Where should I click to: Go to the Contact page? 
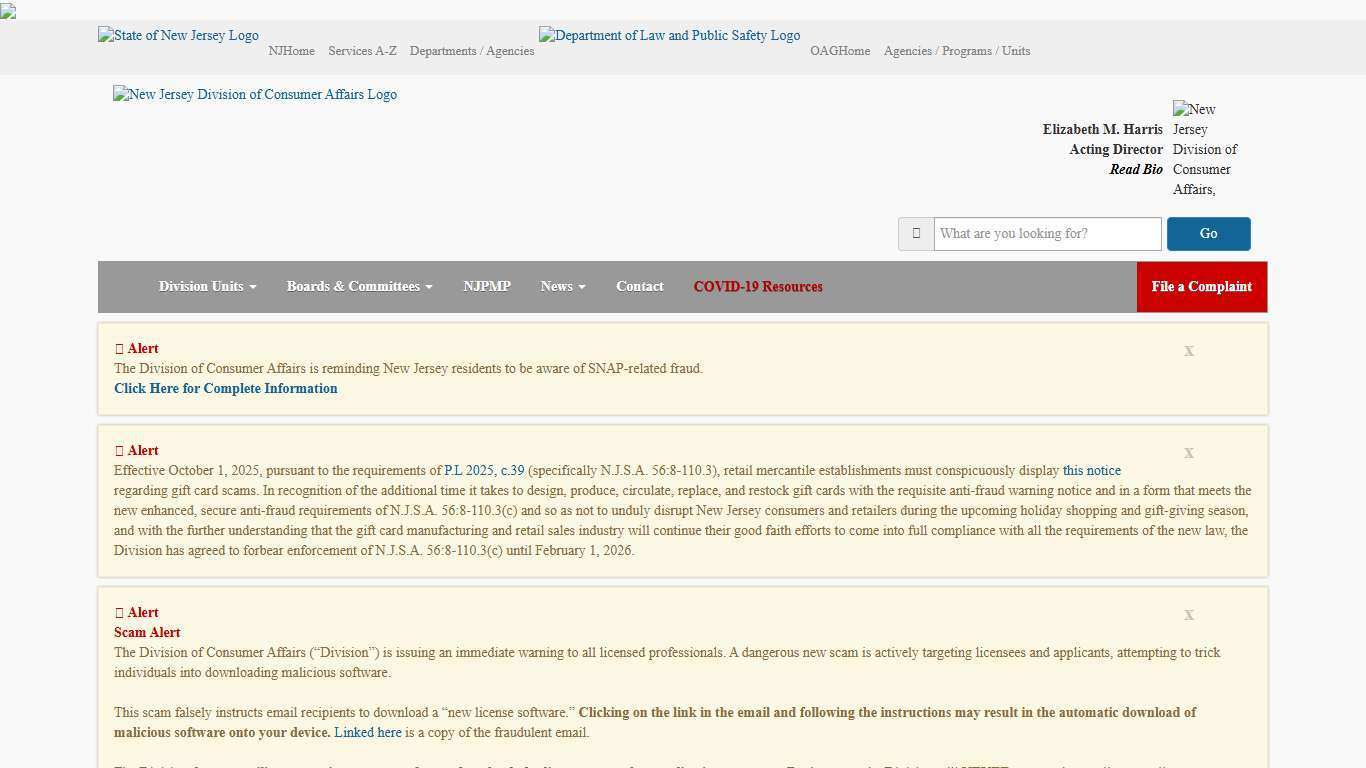tap(640, 287)
